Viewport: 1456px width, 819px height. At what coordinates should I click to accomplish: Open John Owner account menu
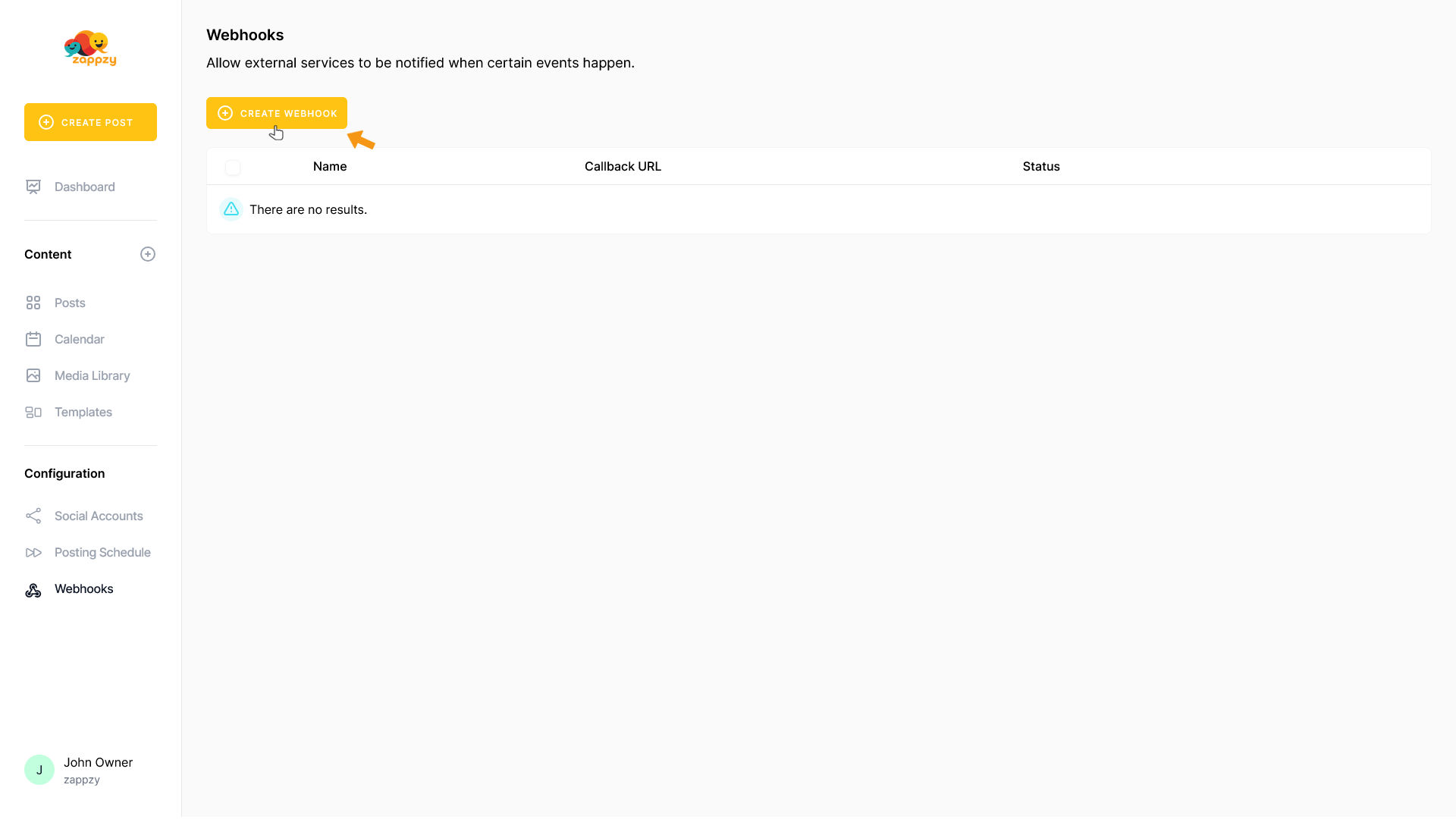click(98, 769)
